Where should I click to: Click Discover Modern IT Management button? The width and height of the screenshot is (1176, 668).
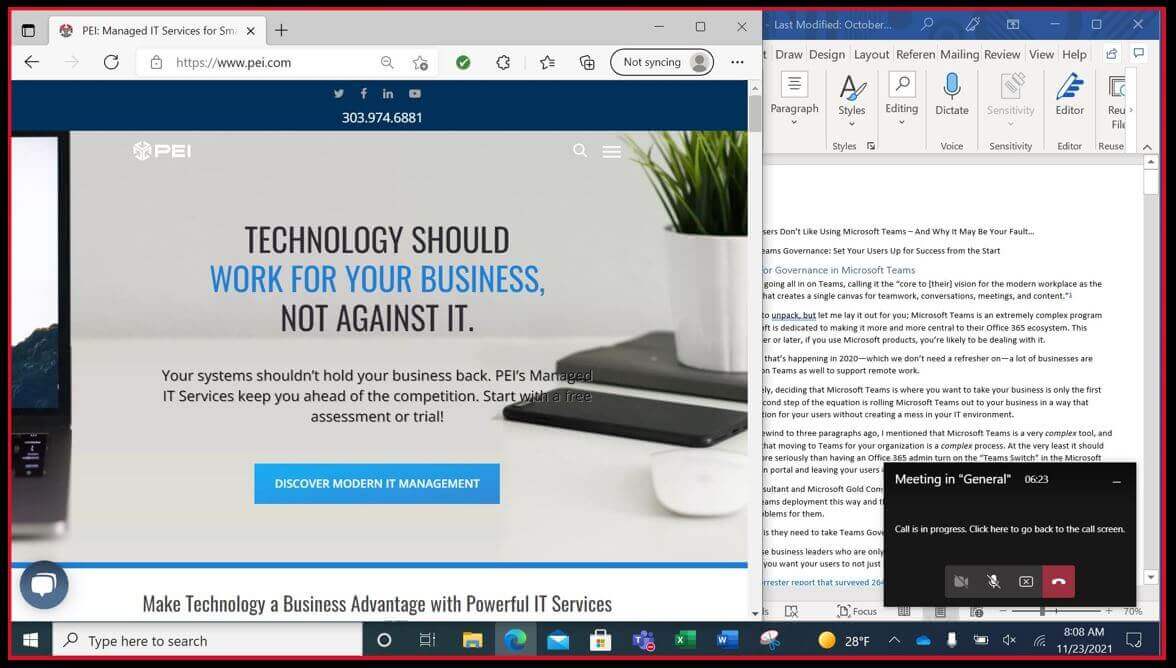point(376,484)
